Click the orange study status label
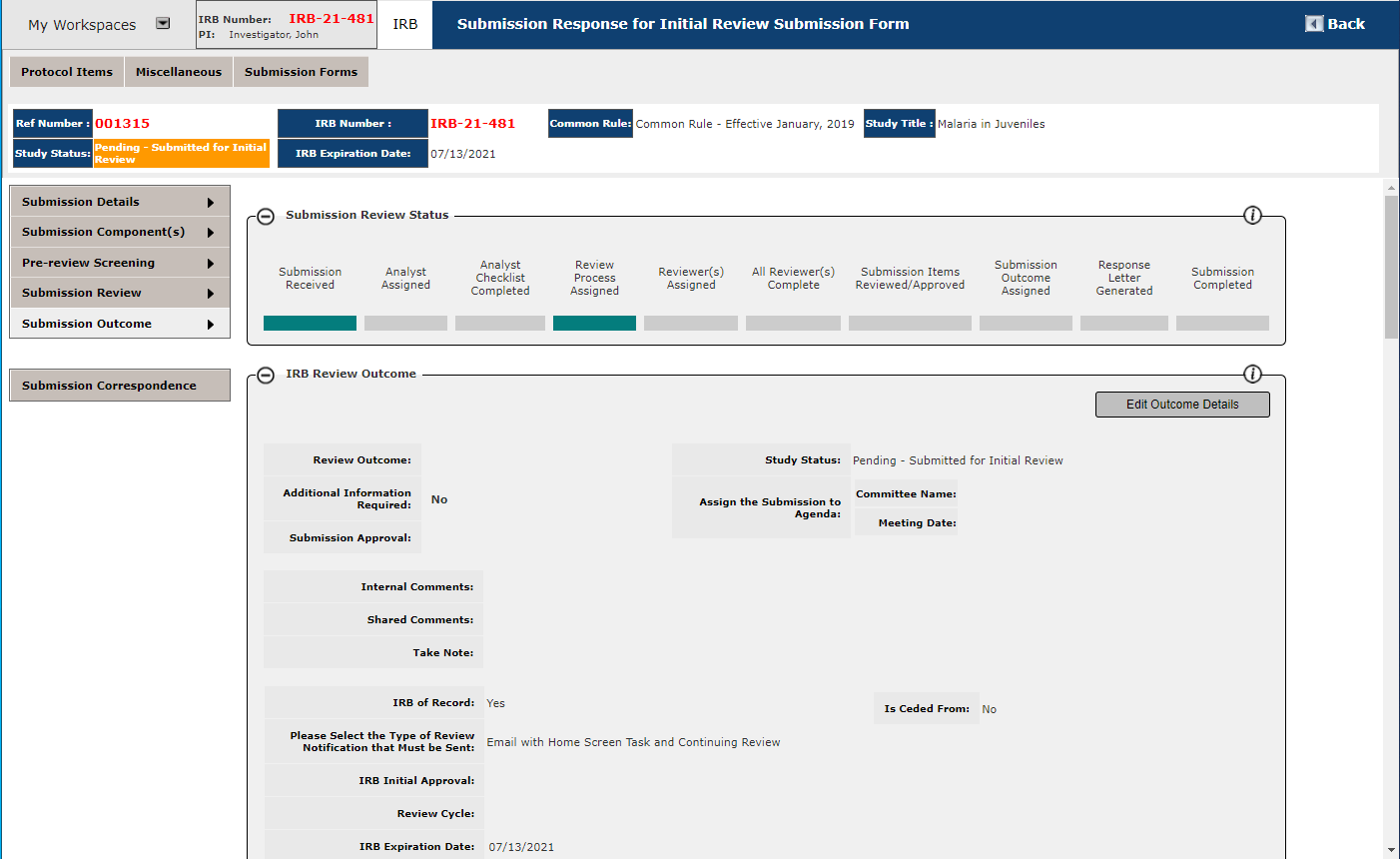The height and width of the screenshot is (859, 1400). 181,153
